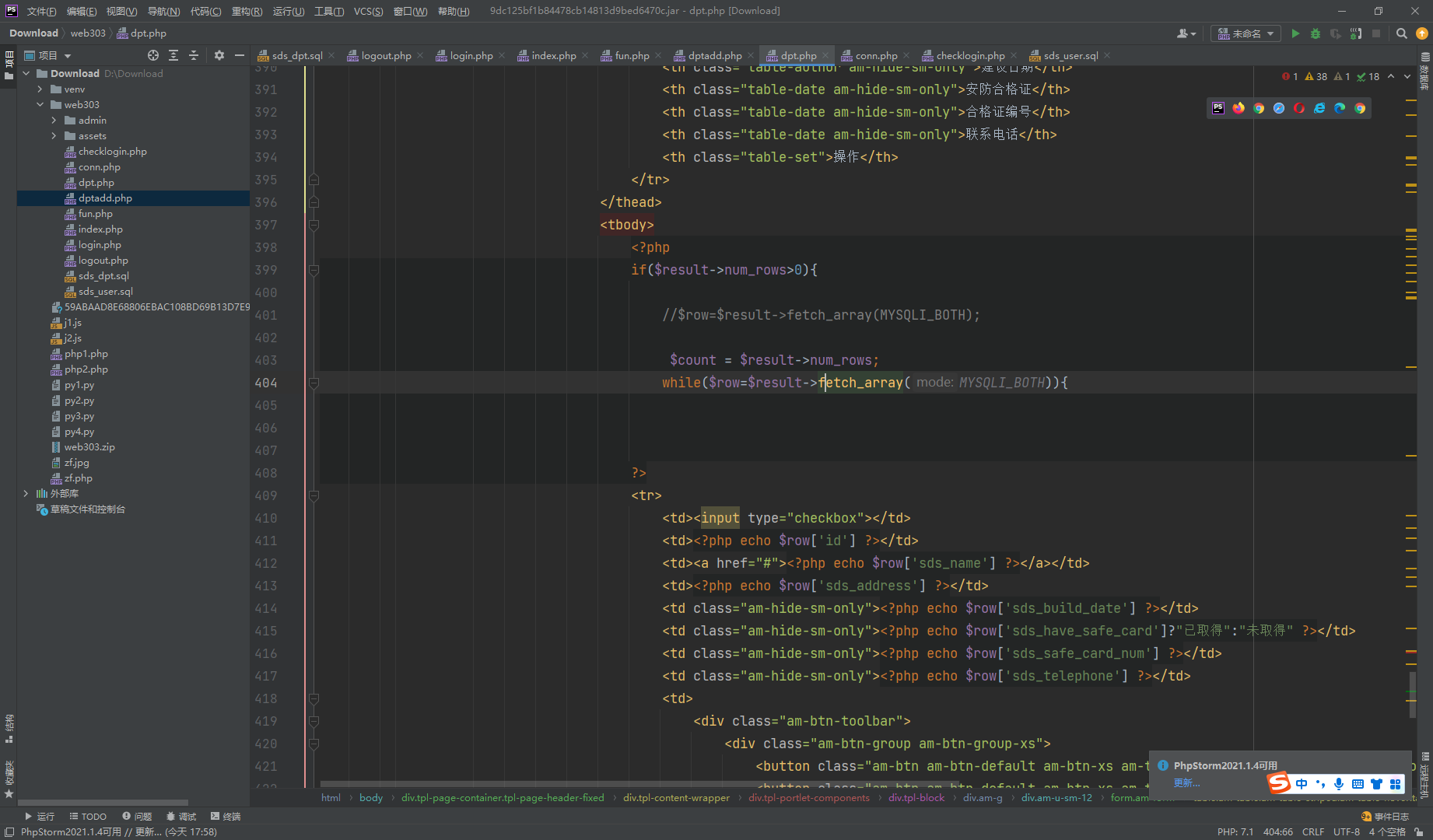Open page in Firefox browser icon
Viewport: 1433px width, 840px height.
(x=1239, y=108)
